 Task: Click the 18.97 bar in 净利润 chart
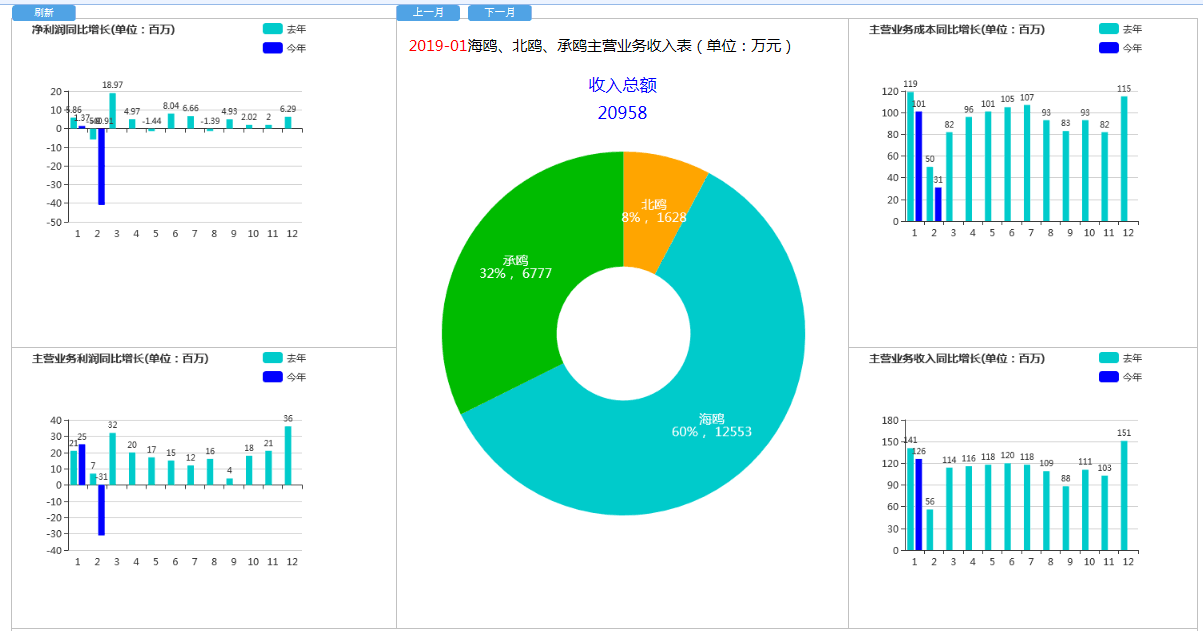click(x=113, y=110)
